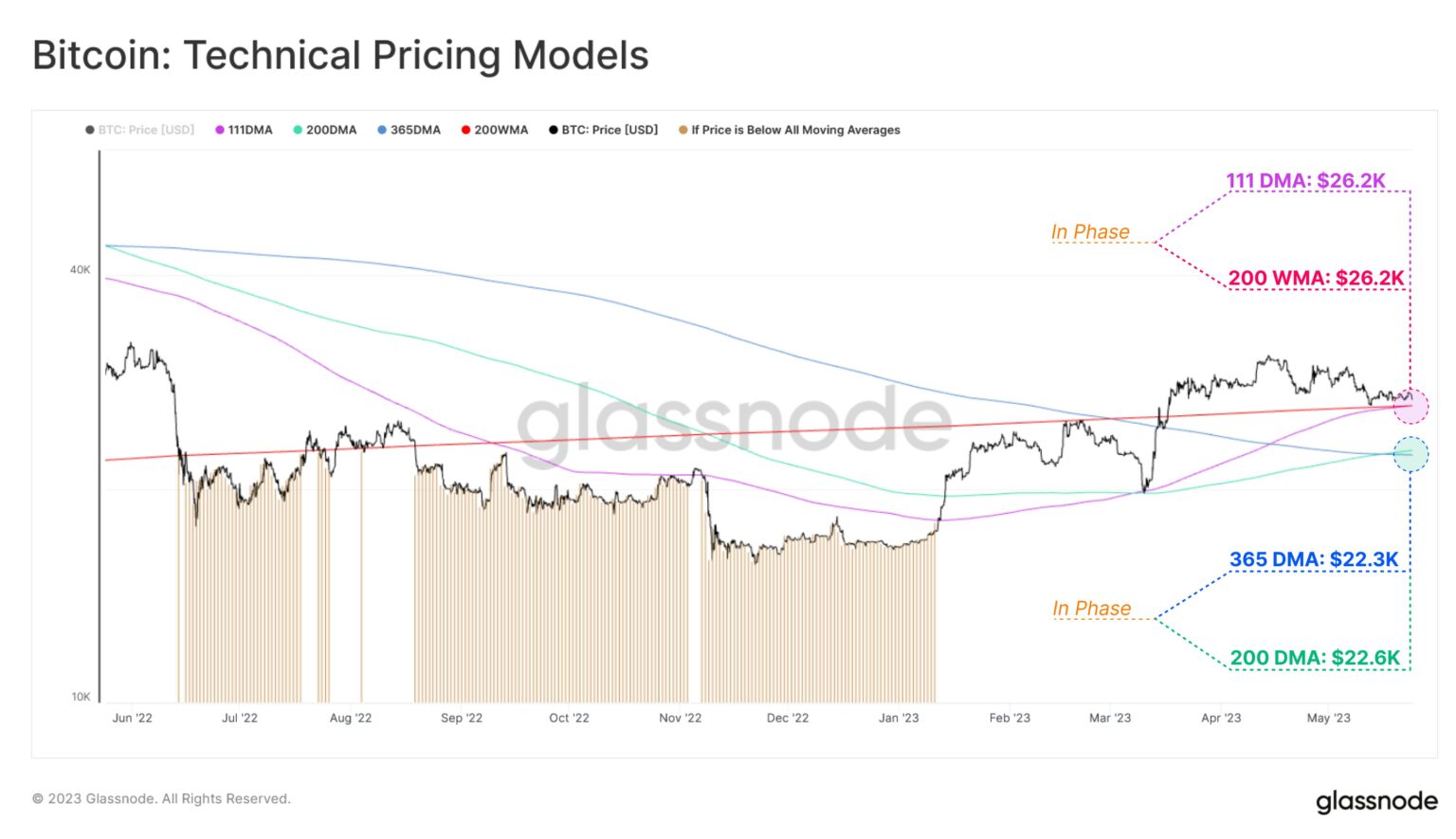Click the '365 DMA: $22.3K' label
1456x839 pixels.
[x=1314, y=559]
